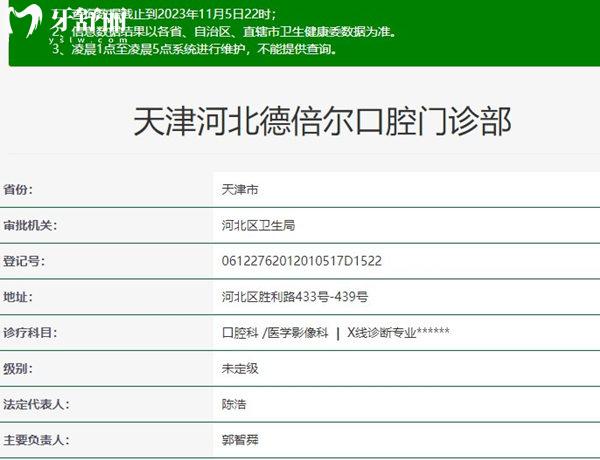Viewport: 600px width, 460px height.
Task: Select the X线诊断专业****** text
Action: (x=398, y=333)
